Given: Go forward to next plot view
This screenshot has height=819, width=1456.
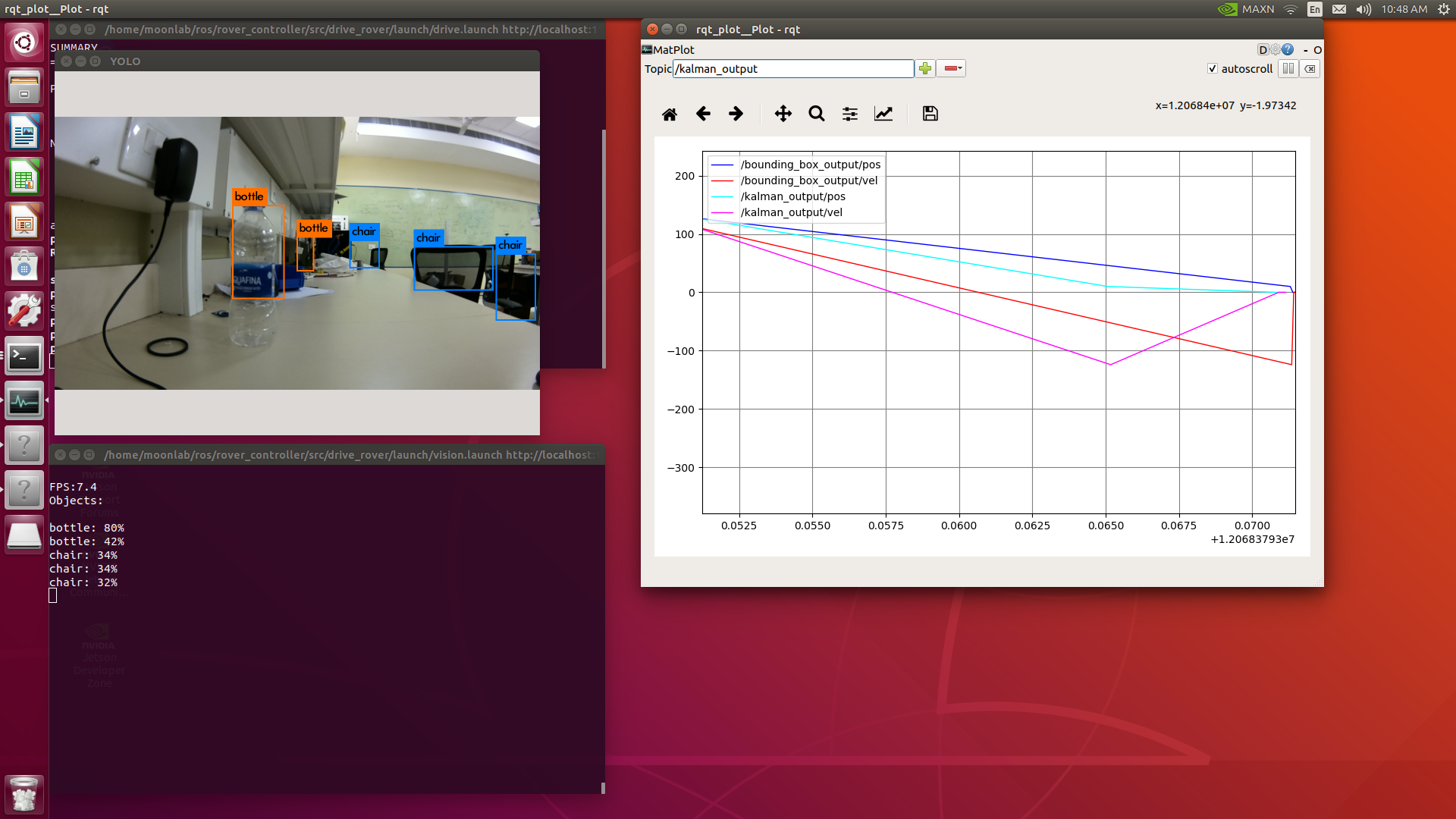Looking at the screenshot, I should click(736, 114).
